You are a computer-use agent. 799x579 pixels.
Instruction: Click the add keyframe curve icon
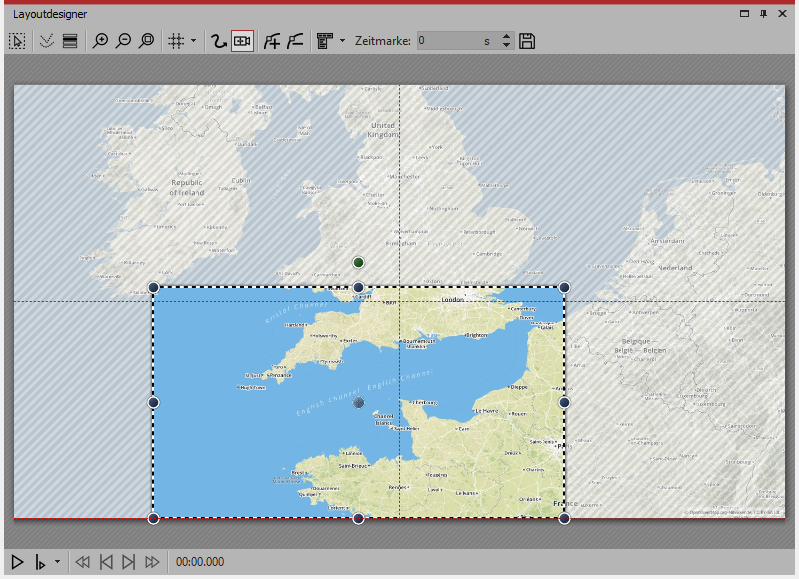[x=271, y=41]
